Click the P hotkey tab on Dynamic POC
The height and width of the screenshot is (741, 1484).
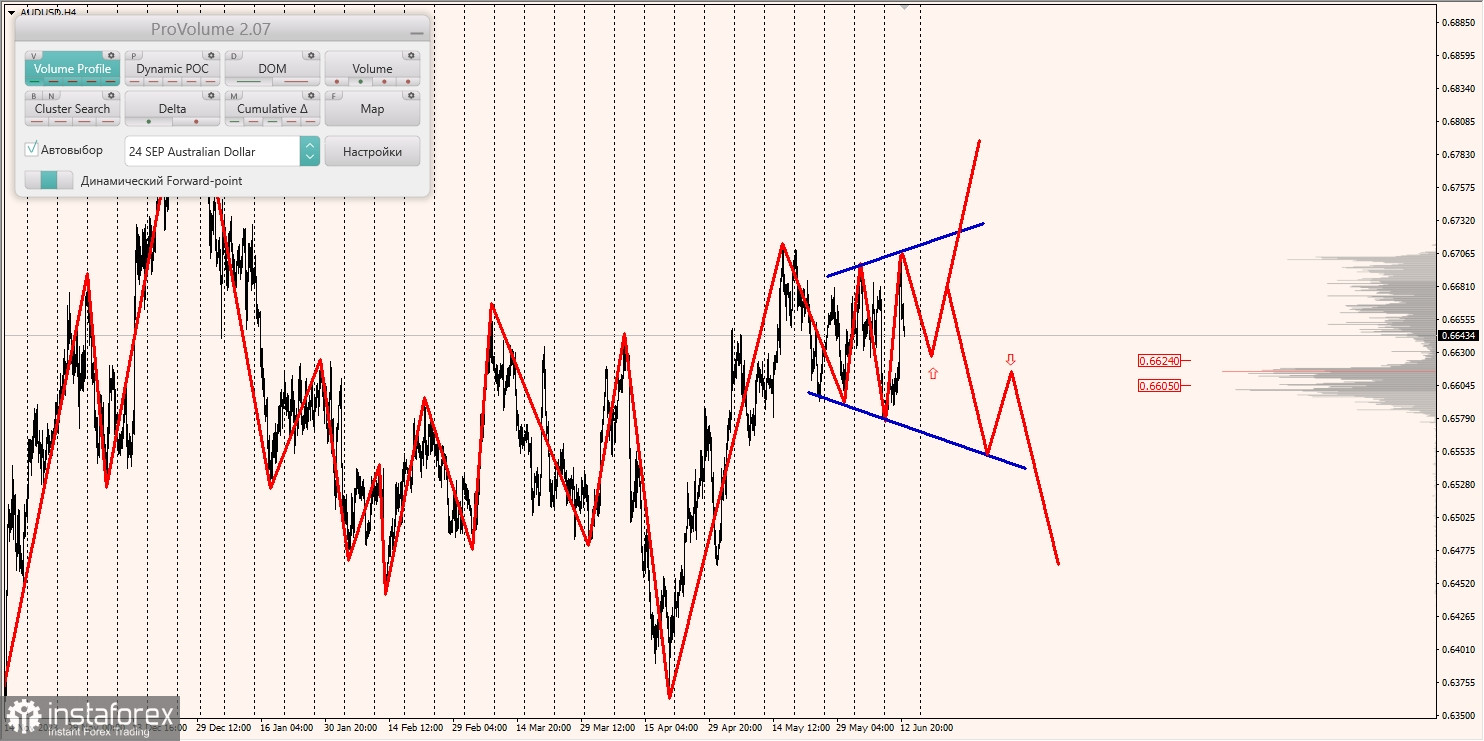click(x=134, y=56)
